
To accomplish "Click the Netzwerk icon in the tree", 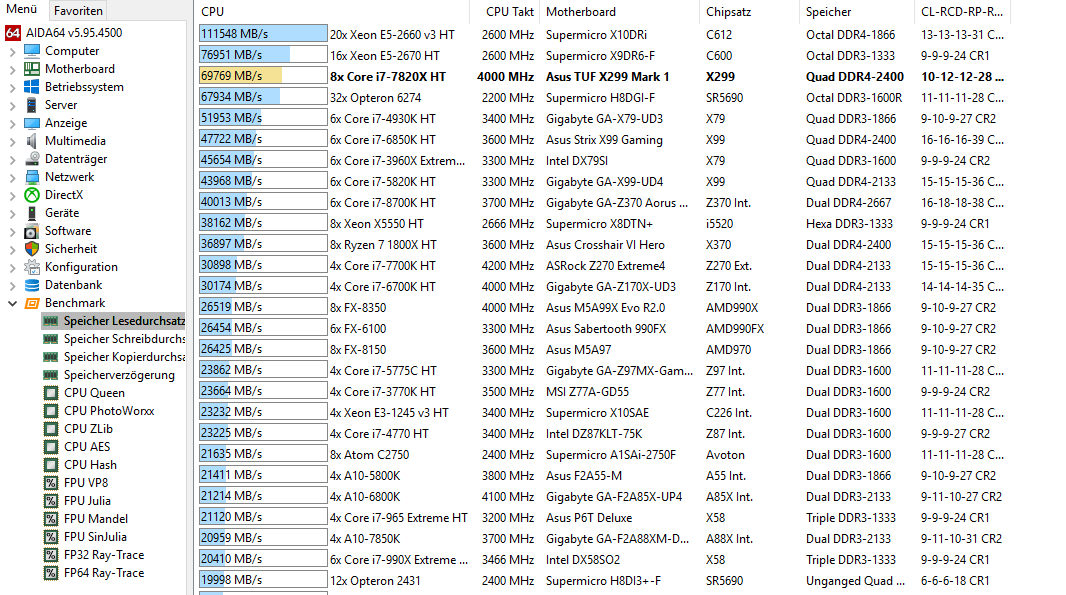I will click(32, 177).
